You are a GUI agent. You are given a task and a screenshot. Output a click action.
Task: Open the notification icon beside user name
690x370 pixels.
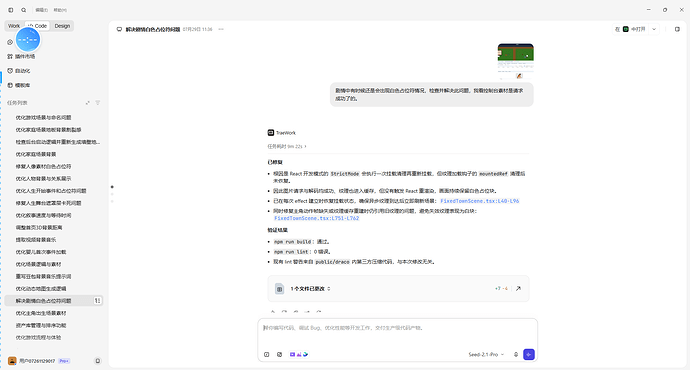click(x=98, y=361)
